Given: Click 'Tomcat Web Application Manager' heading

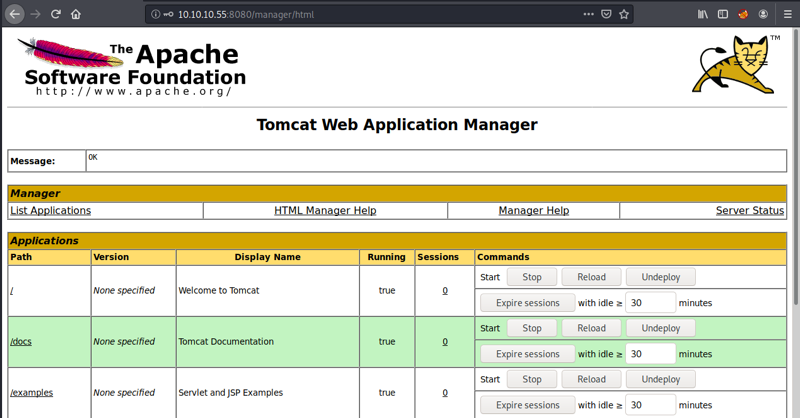Looking at the screenshot, I should pyautogui.click(x=397, y=125).
